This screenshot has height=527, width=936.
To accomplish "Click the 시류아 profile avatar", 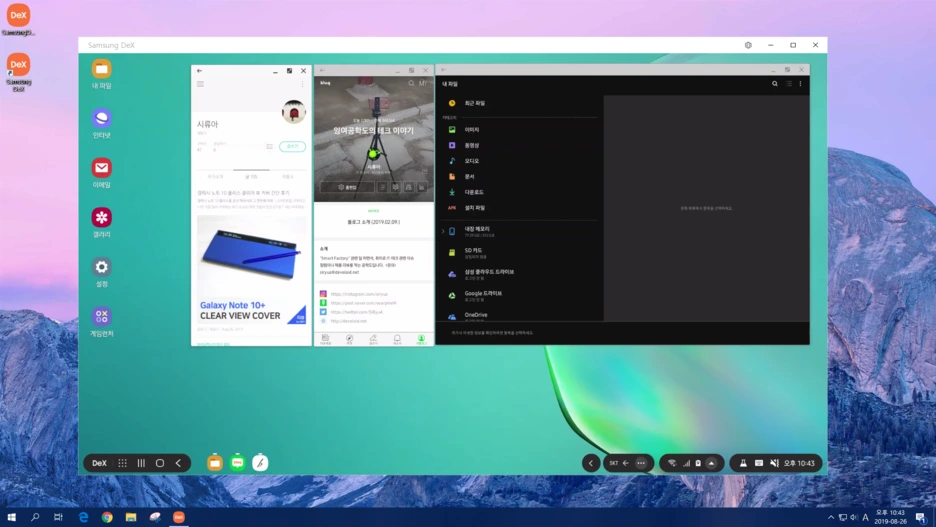I will 294,112.
